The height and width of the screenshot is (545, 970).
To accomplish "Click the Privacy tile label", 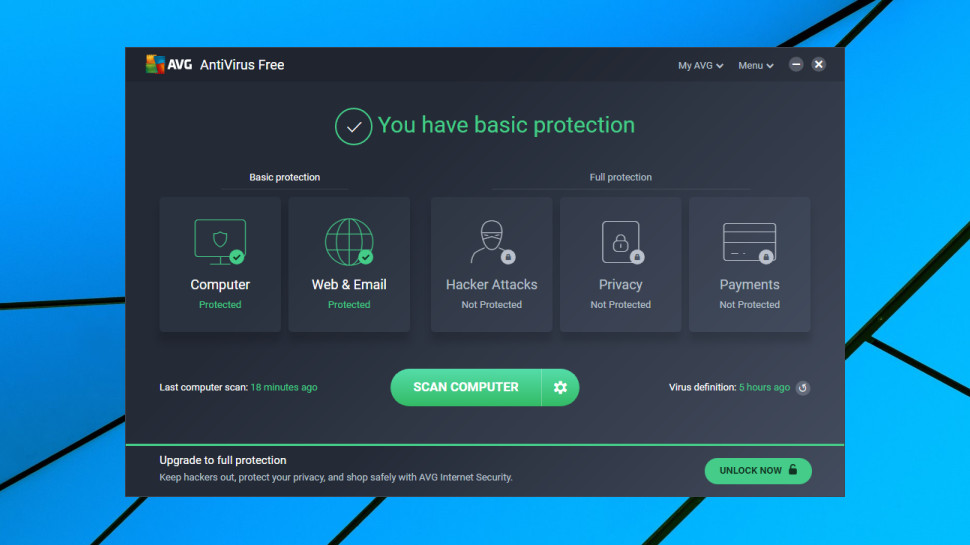I will click(x=620, y=285).
